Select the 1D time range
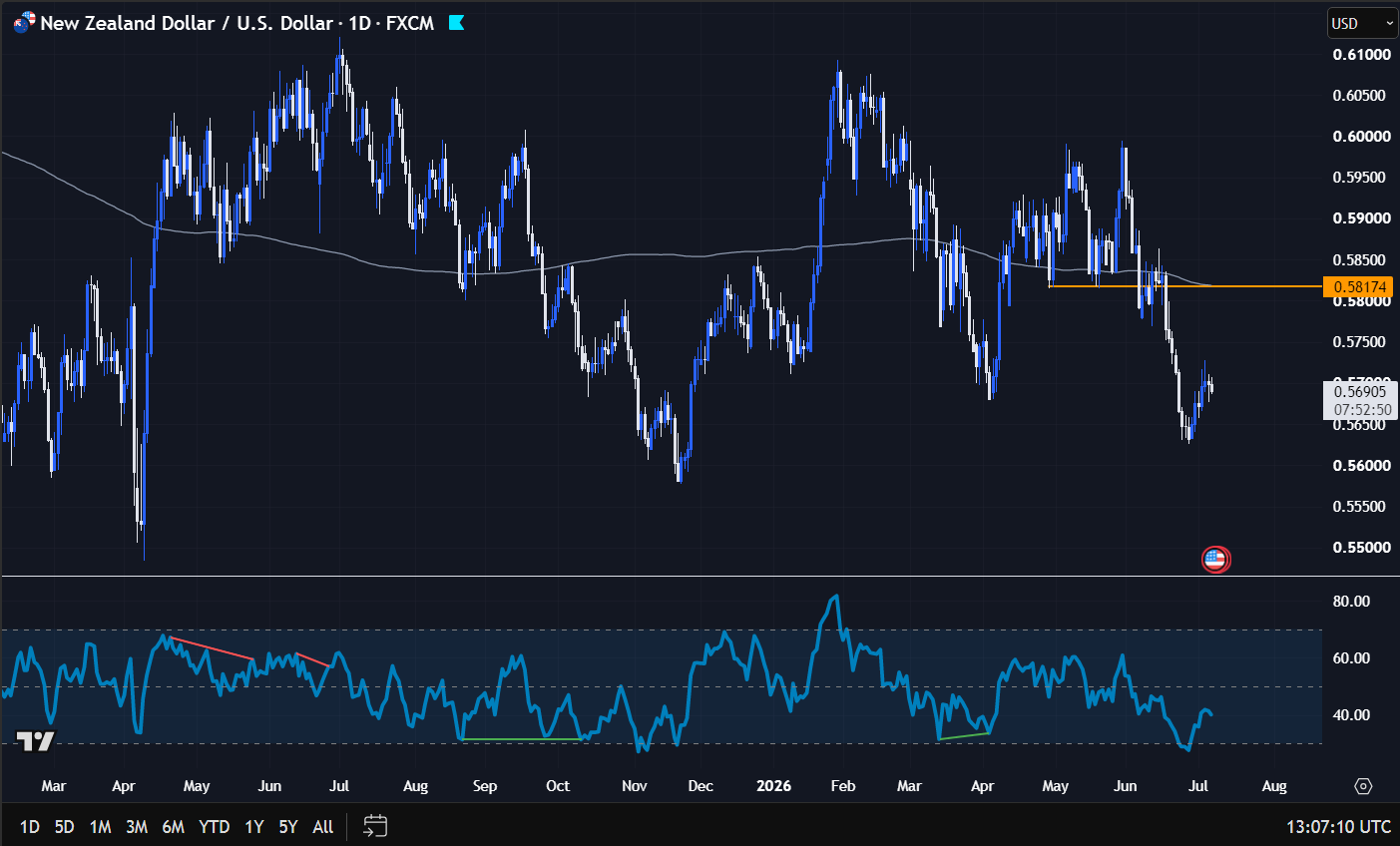 [x=30, y=827]
